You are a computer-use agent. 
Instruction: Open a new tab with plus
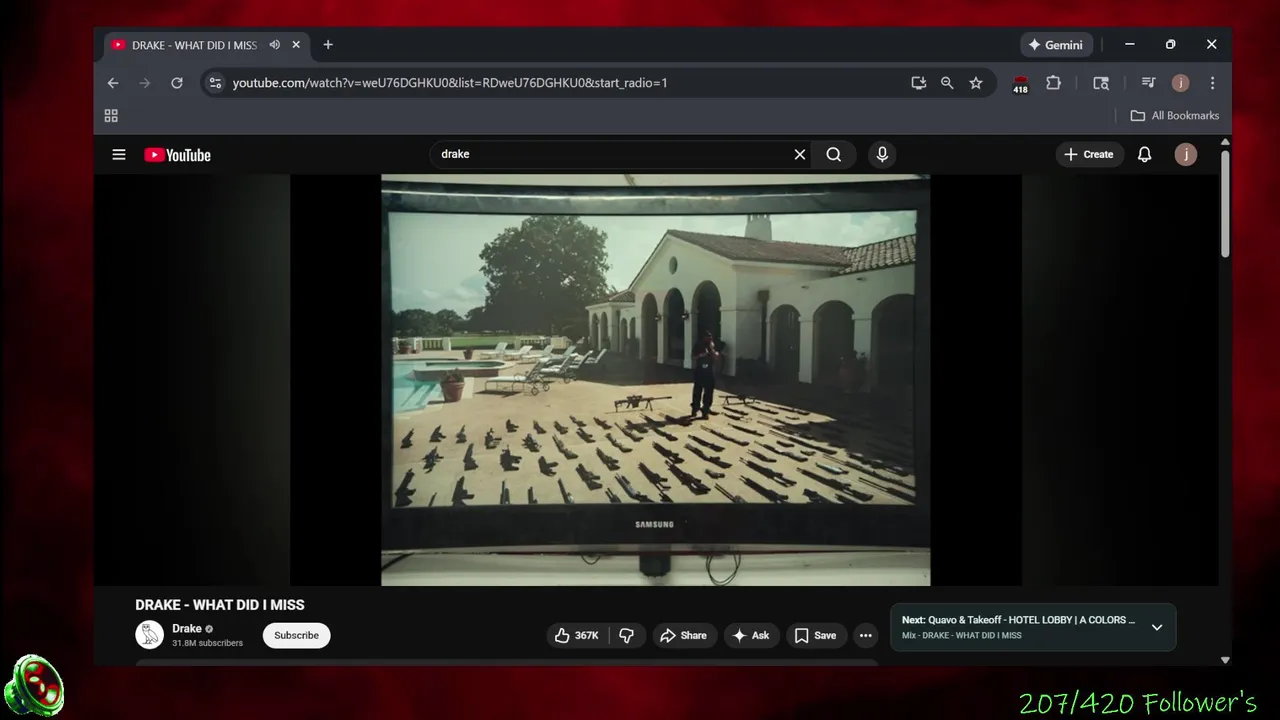328,45
